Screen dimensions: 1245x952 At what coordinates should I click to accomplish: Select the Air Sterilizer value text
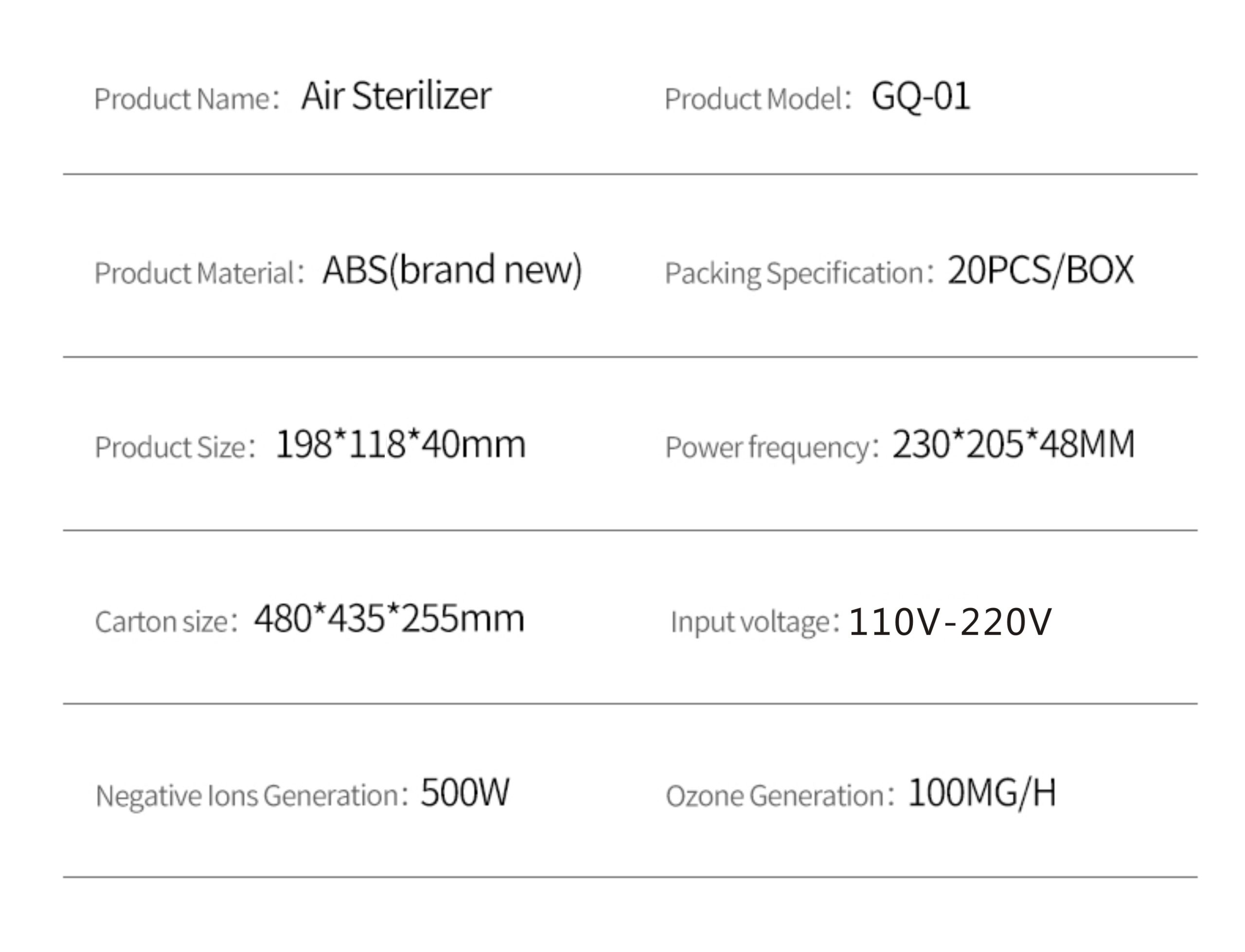396,96
